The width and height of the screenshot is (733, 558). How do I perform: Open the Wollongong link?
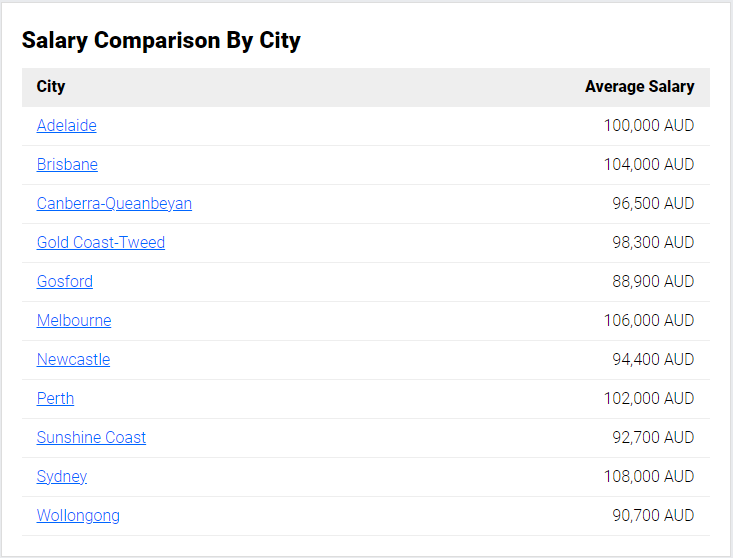coord(78,516)
